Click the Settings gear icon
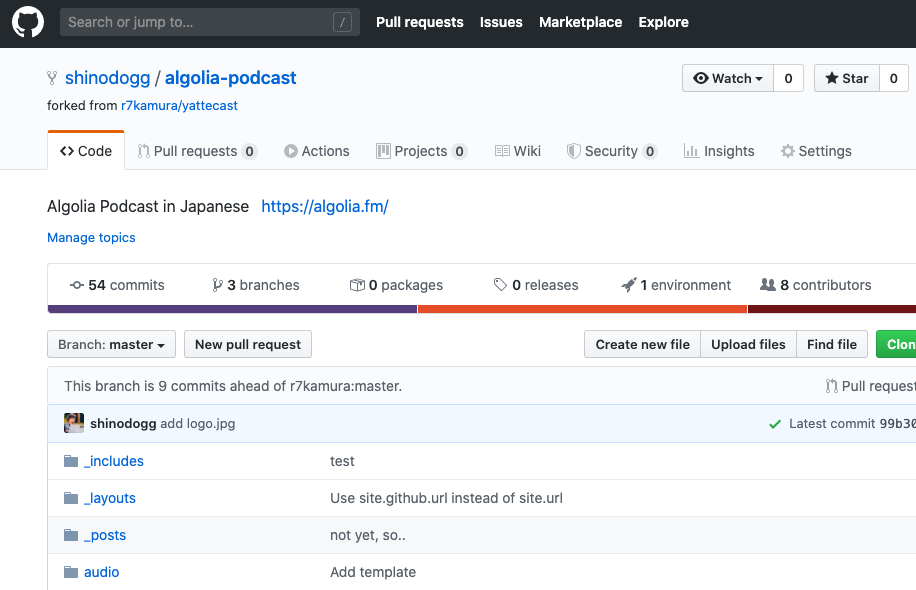Viewport: 916px width, 590px height. (x=787, y=151)
